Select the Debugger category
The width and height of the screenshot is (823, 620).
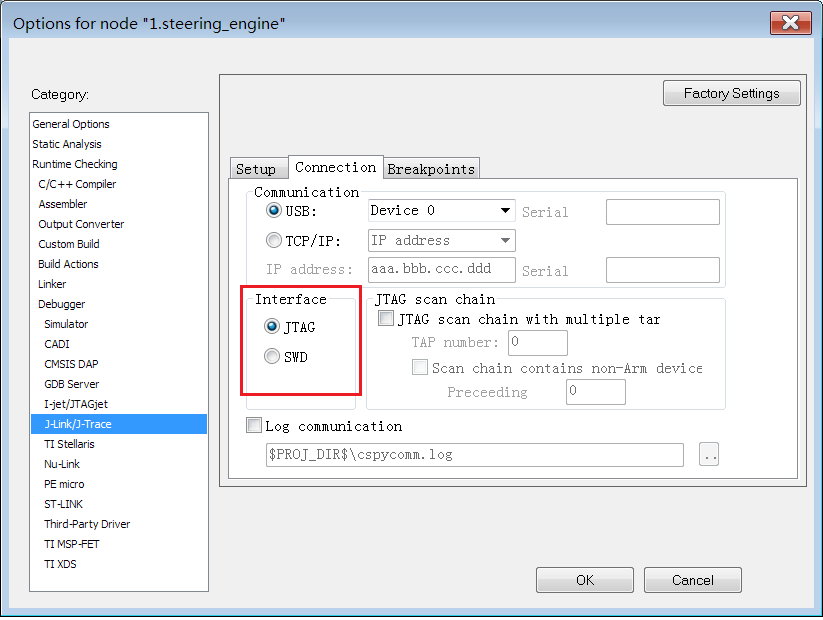[x=62, y=304]
